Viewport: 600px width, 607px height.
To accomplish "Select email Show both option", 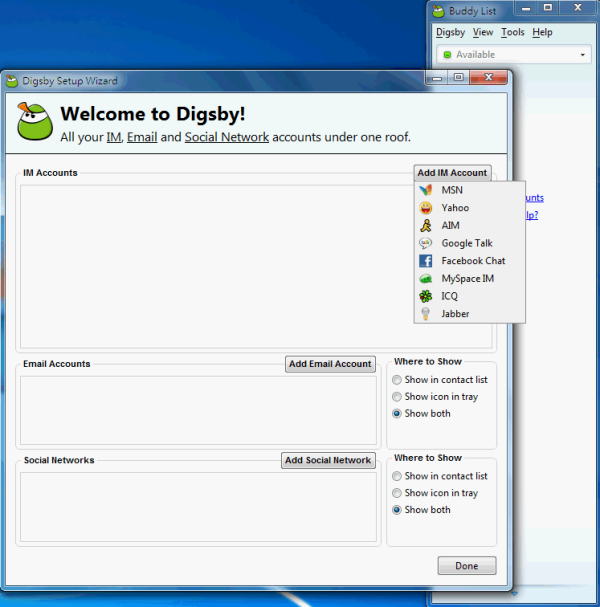I will pos(421,413).
